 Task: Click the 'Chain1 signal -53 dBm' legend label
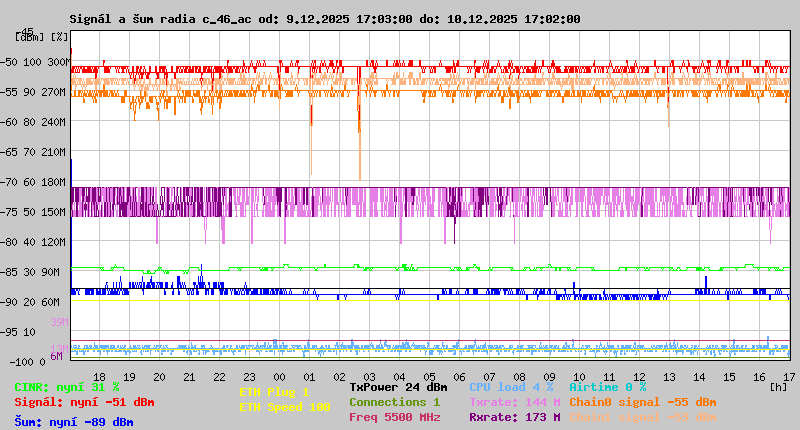[643, 417]
